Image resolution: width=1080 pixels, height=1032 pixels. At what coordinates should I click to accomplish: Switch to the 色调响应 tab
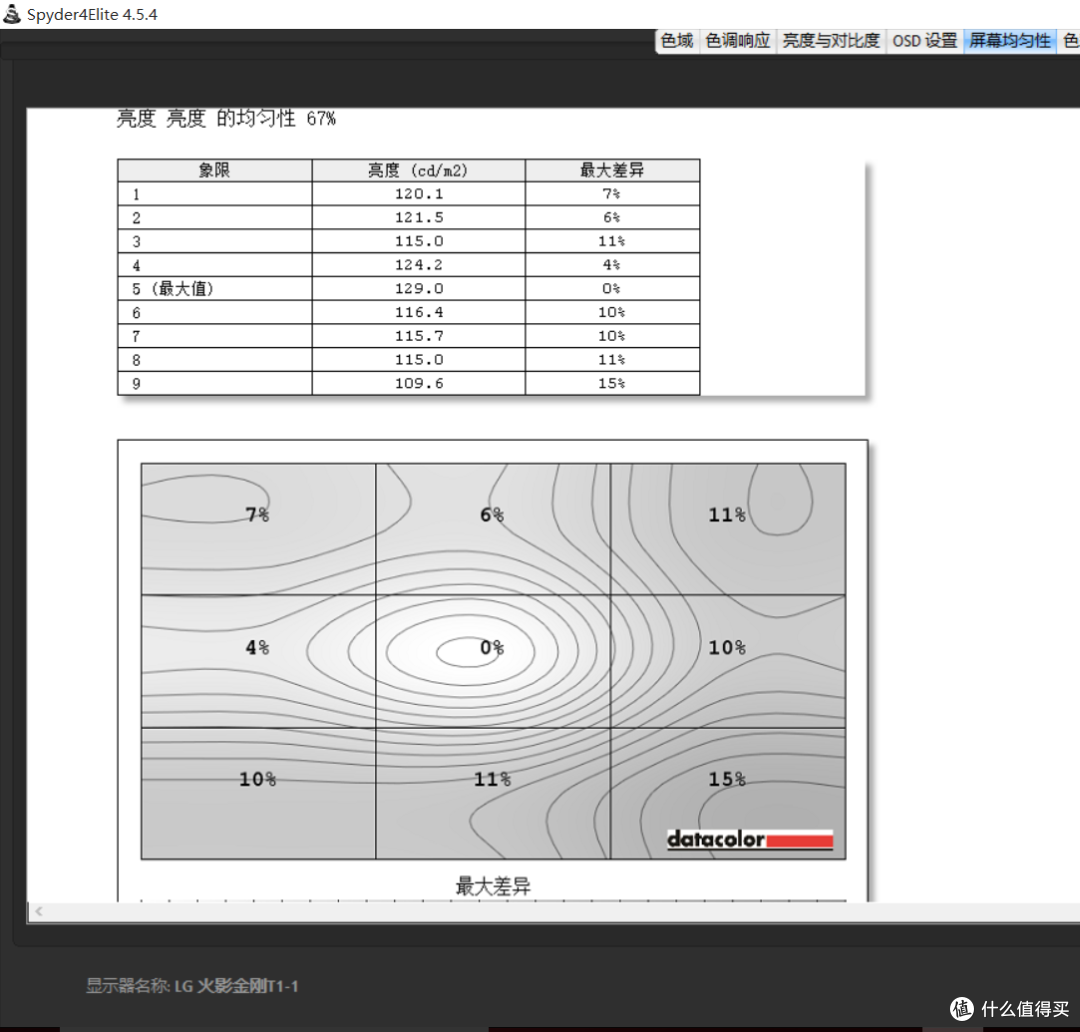click(x=737, y=41)
